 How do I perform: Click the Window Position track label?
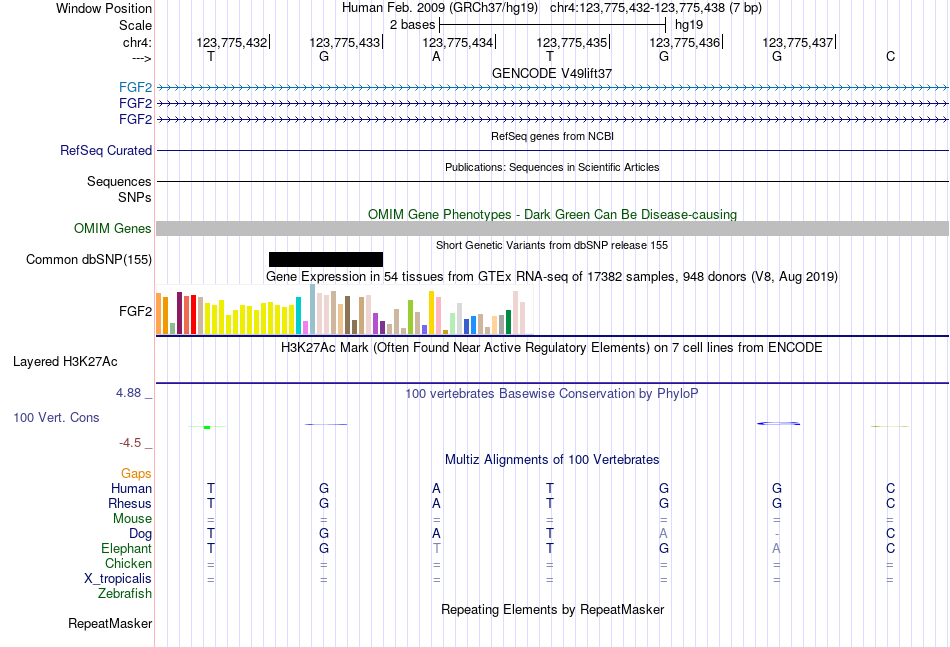(x=104, y=8)
